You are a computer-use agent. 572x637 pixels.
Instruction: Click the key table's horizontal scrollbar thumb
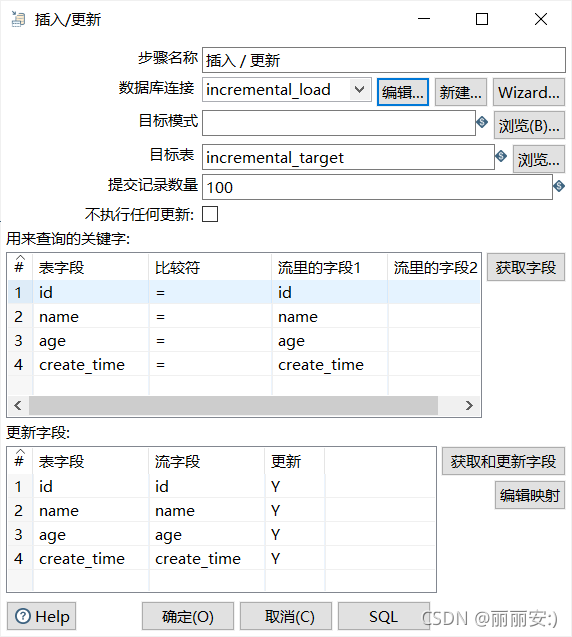pyautogui.click(x=233, y=405)
